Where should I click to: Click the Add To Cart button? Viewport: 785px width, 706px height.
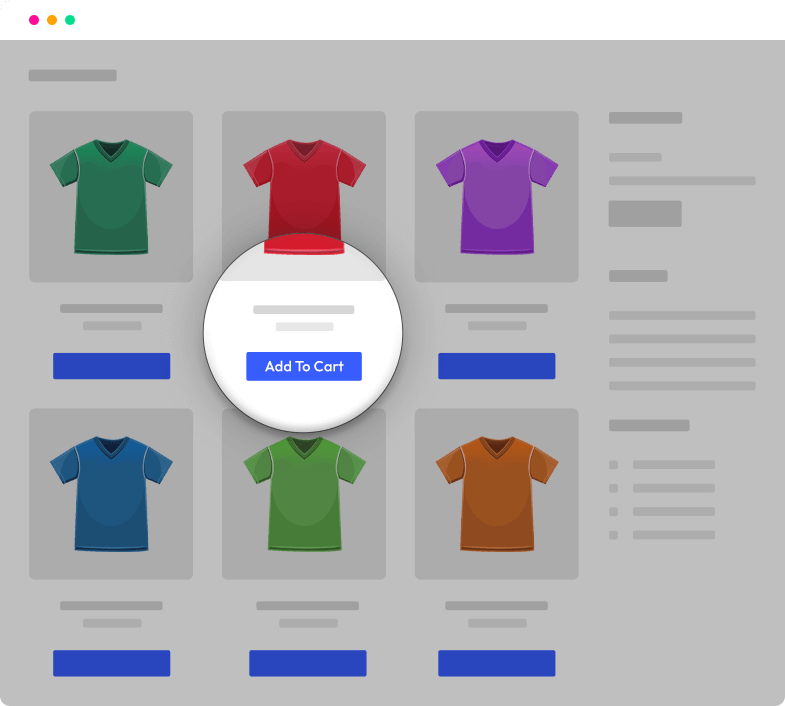click(x=304, y=367)
